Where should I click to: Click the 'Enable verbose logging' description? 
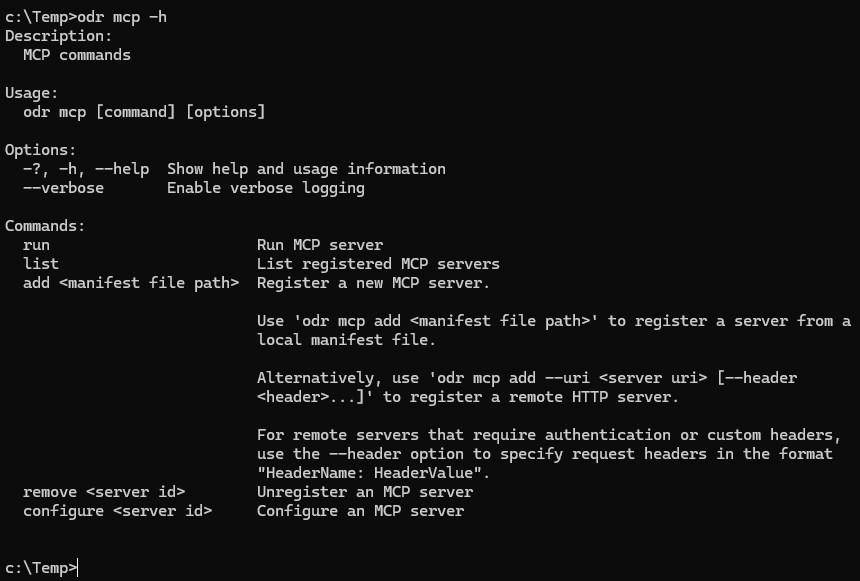coord(265,188)
